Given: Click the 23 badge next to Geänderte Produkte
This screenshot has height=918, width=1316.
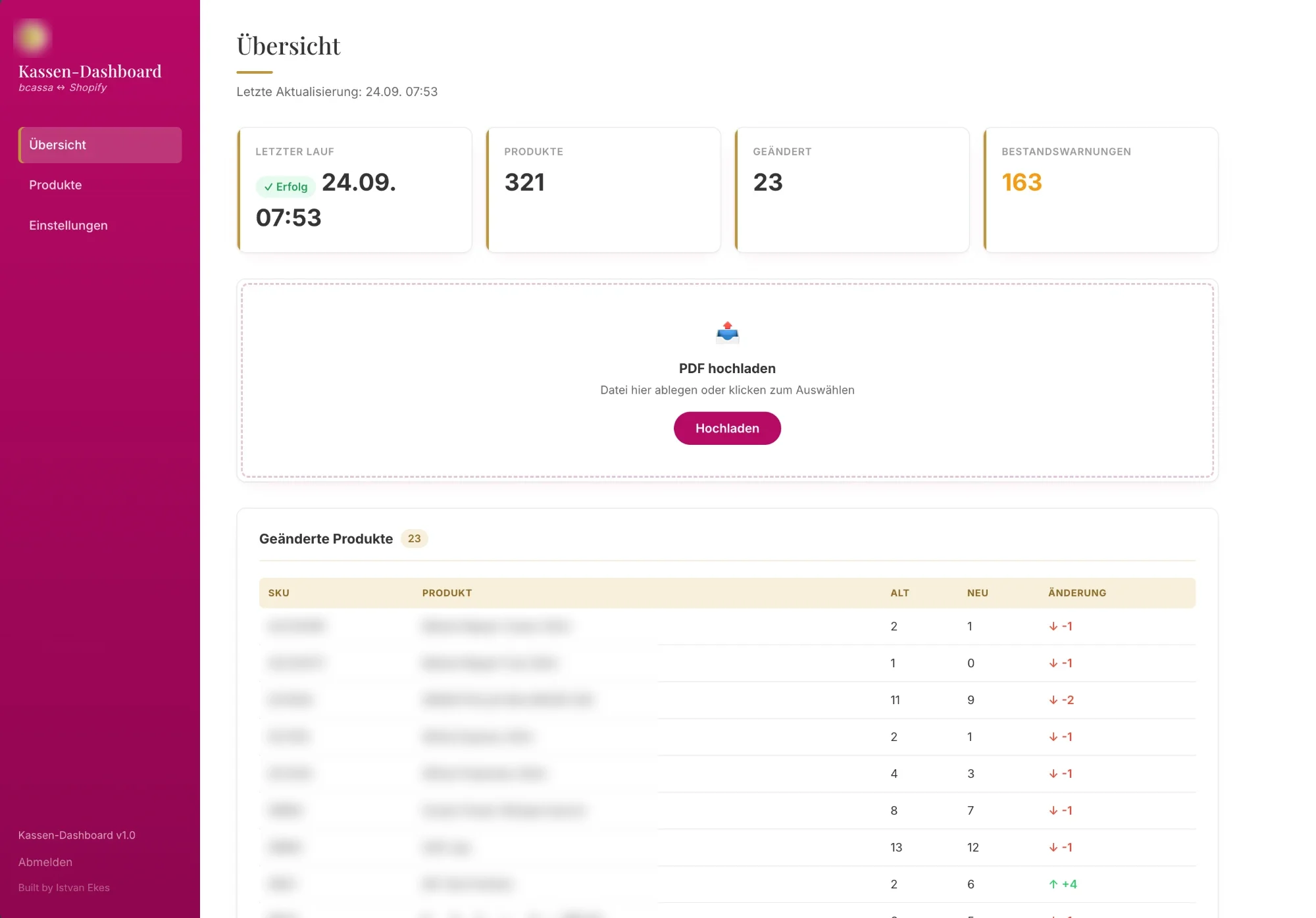Looking at the screenshot, I should click(414, 538).
